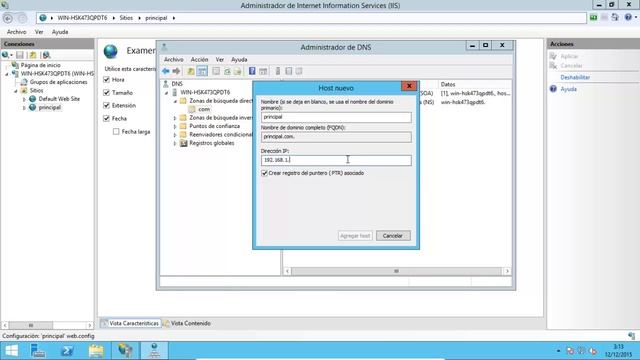Click the Agregar host button
Image resolution: width=640 pixels, height=360 pixels.
pyautogui.click(x=355, y=236)
